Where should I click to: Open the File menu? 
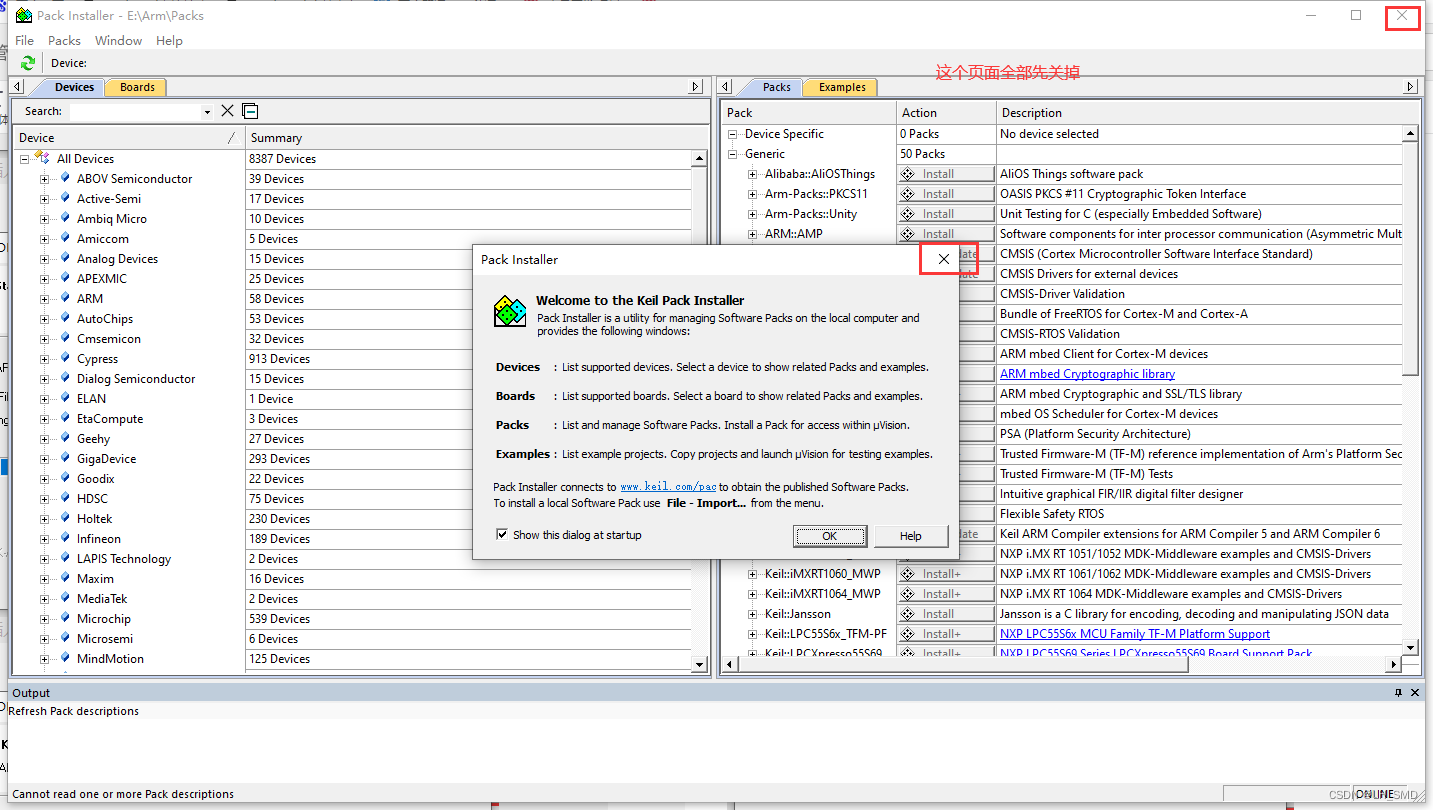25,41
